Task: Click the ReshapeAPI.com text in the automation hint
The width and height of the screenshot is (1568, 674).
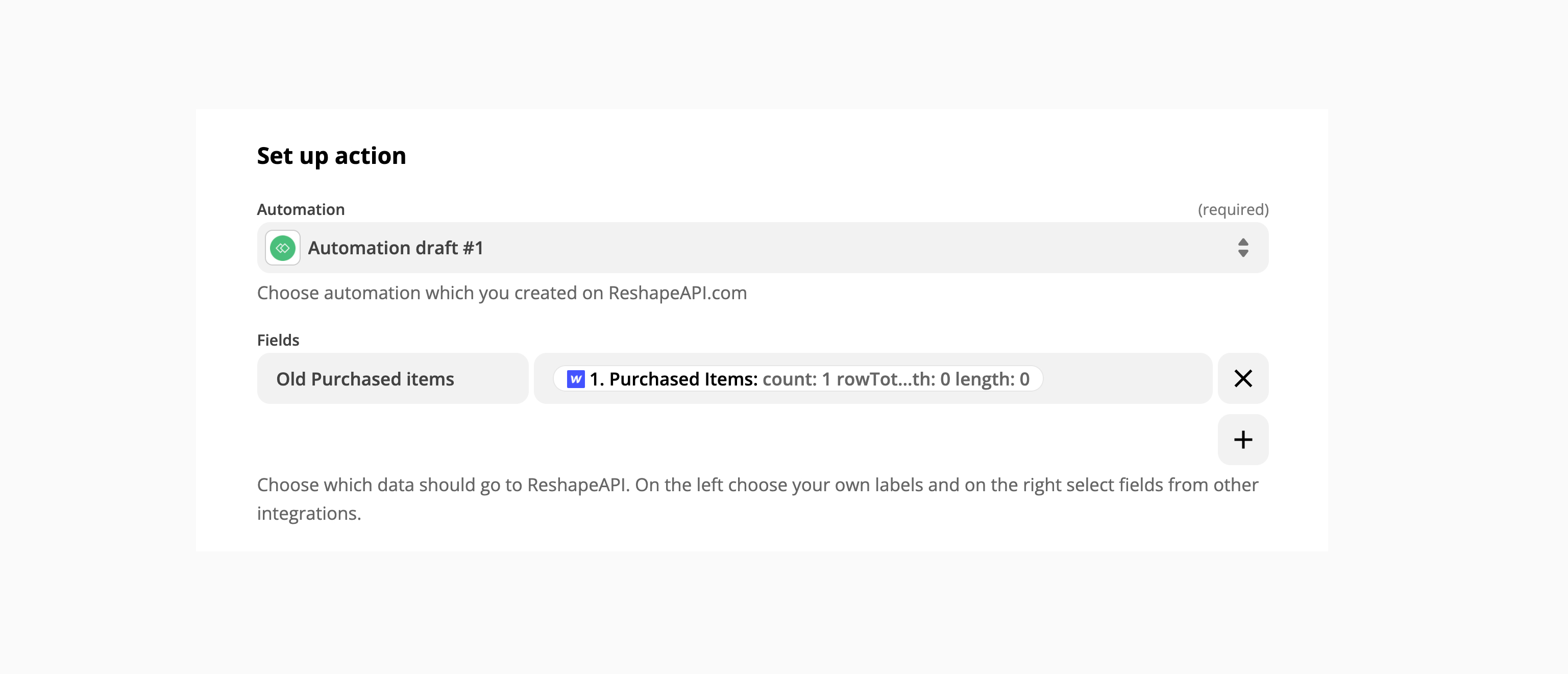Action: point(677,293)
